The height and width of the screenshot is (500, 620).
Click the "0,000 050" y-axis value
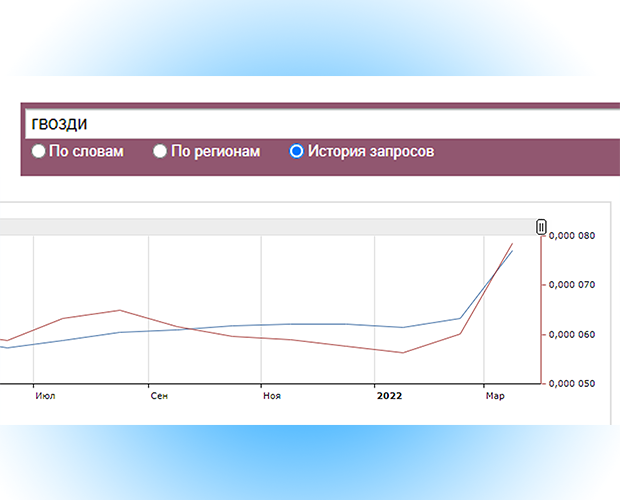point(573,384)
